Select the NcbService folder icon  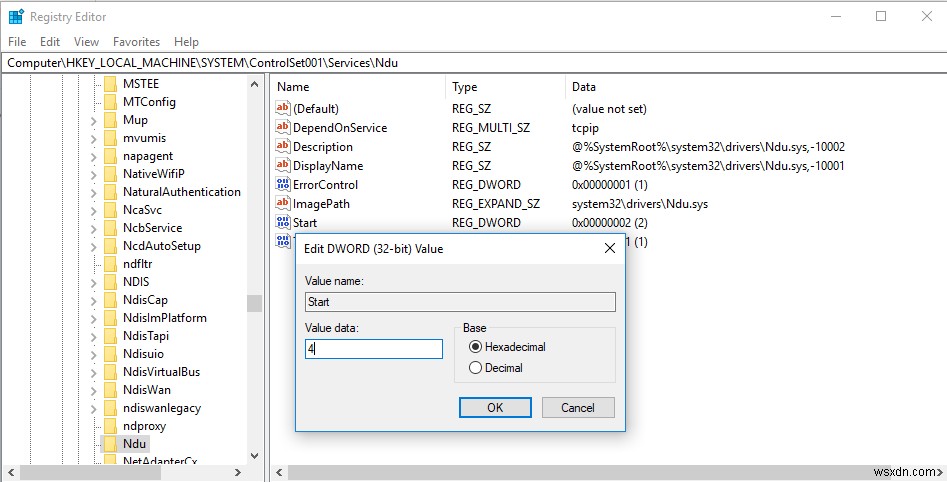tap(110, 228)
